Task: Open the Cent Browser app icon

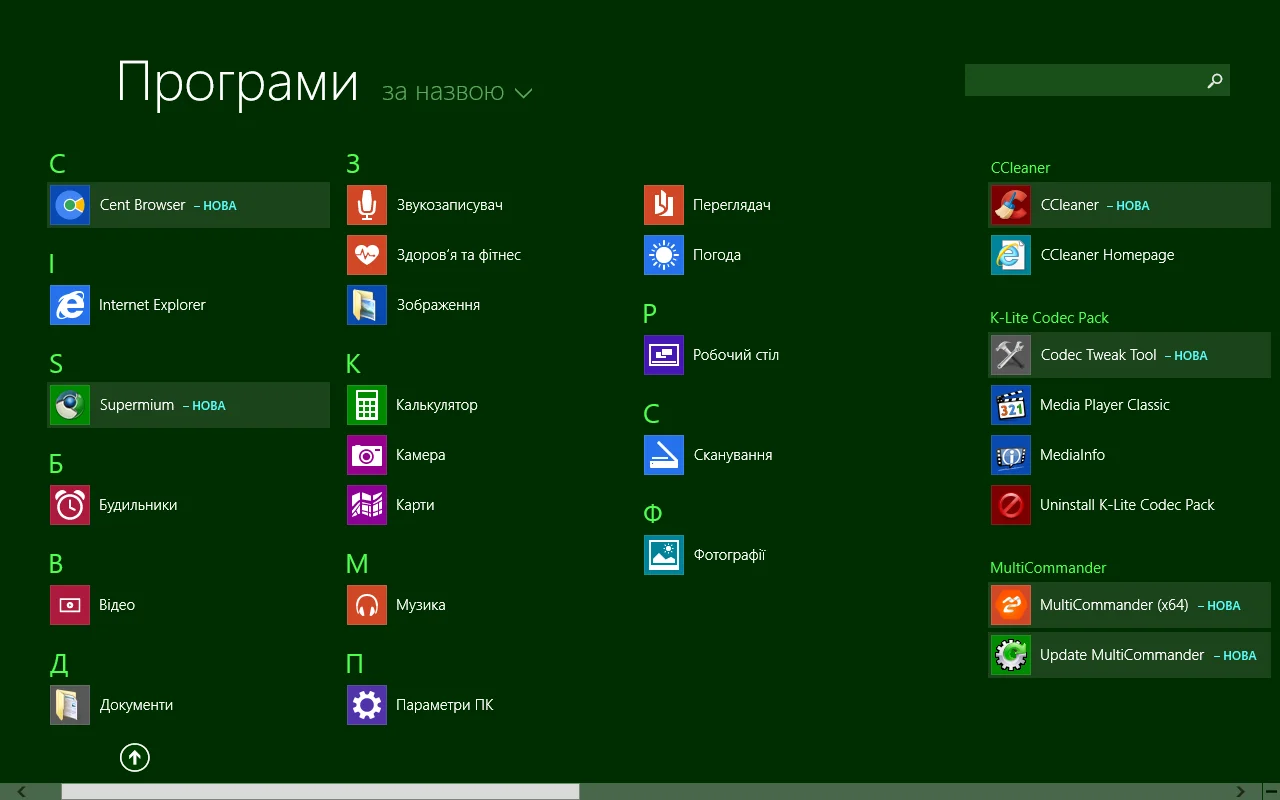Action: click(70, 205)
